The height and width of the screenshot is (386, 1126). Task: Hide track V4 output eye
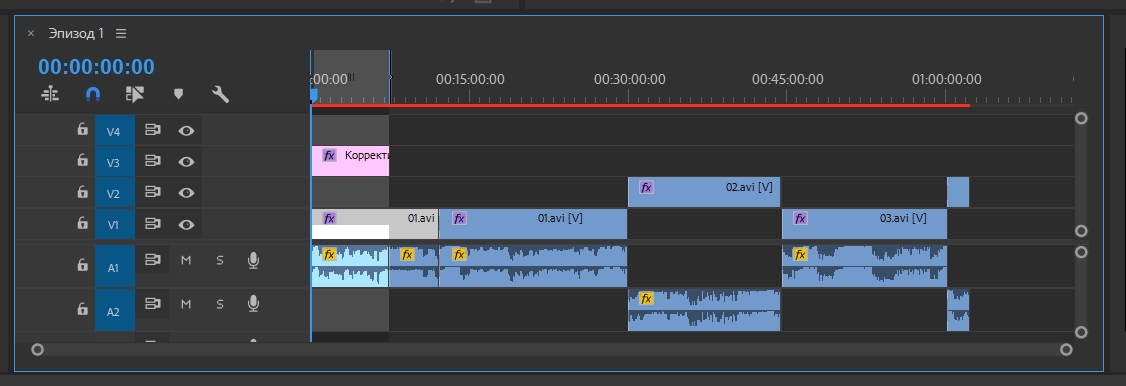pos(187,131)
